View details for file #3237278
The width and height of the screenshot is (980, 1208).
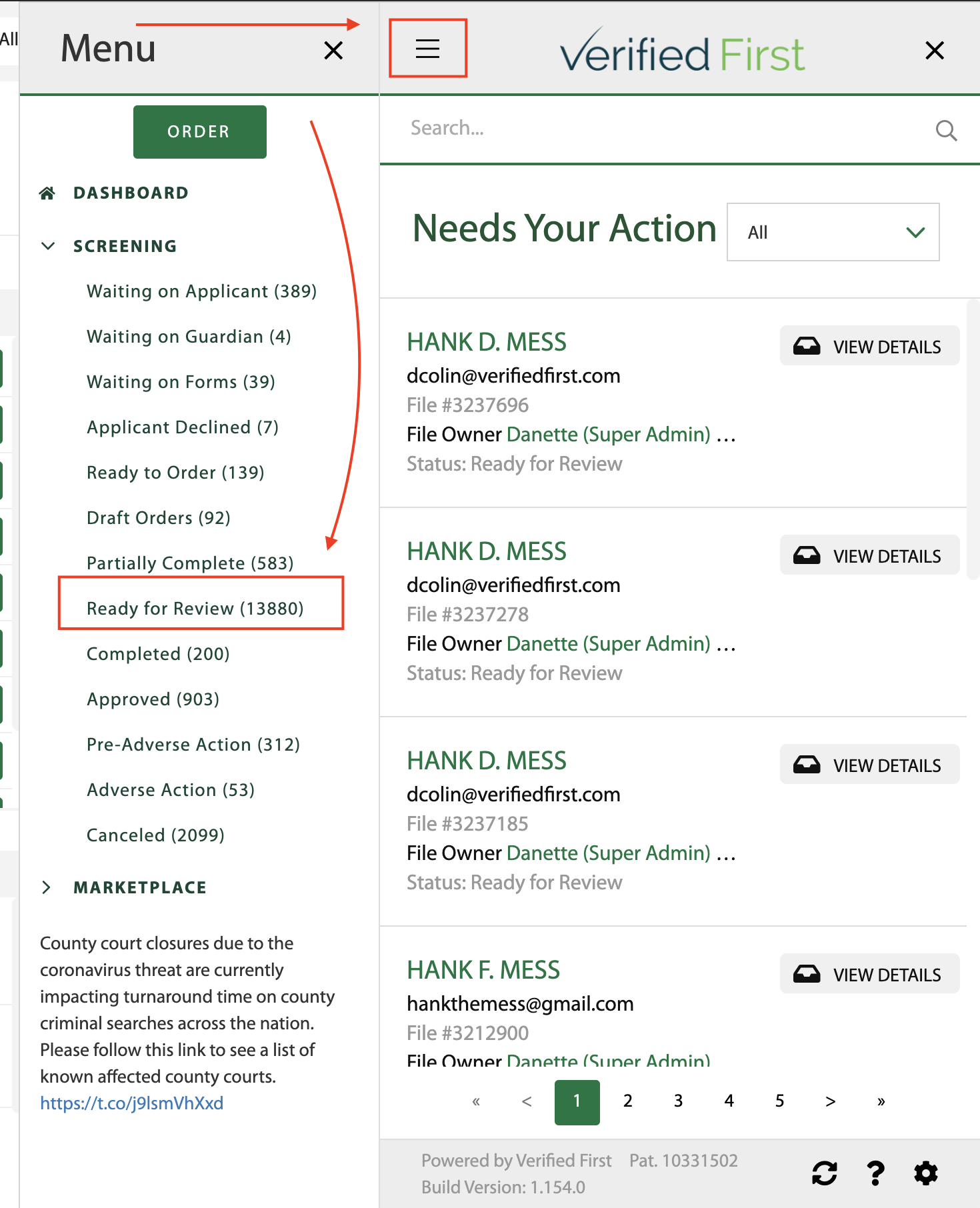869,555
